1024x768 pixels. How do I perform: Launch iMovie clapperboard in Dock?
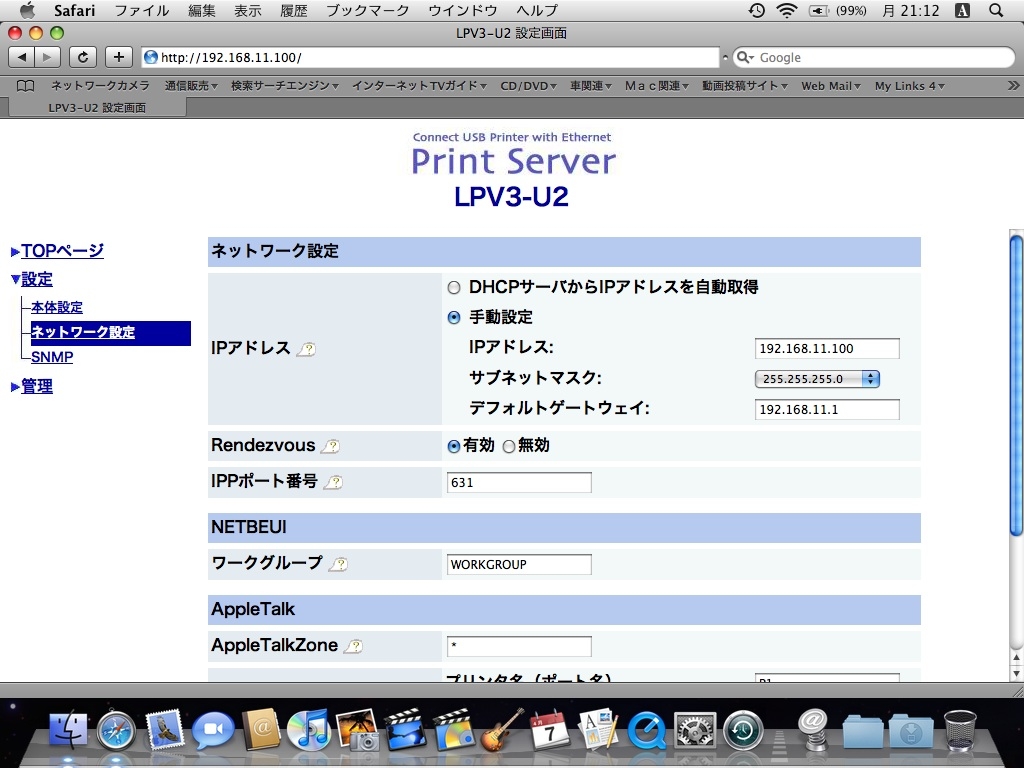pos(405,729)
